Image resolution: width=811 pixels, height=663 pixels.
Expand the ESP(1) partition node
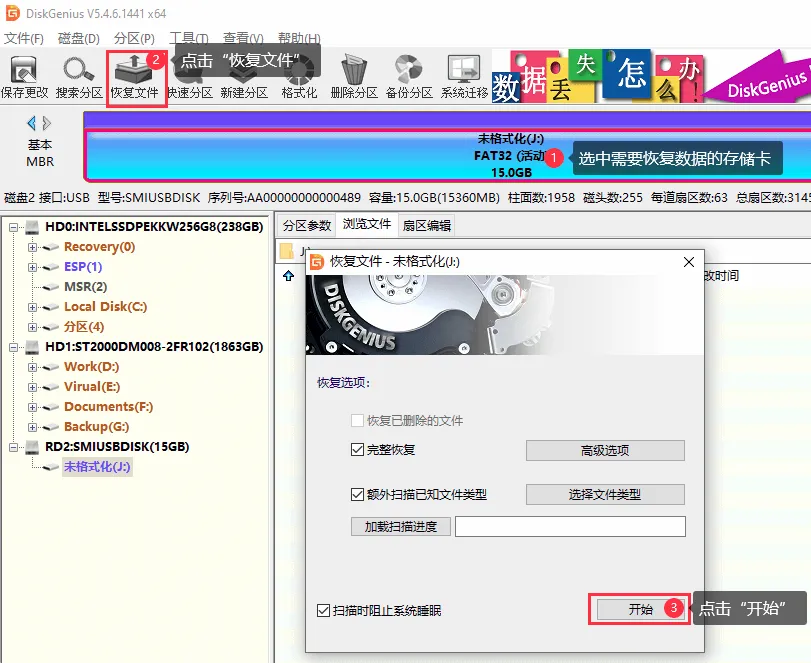pos(32,267)
